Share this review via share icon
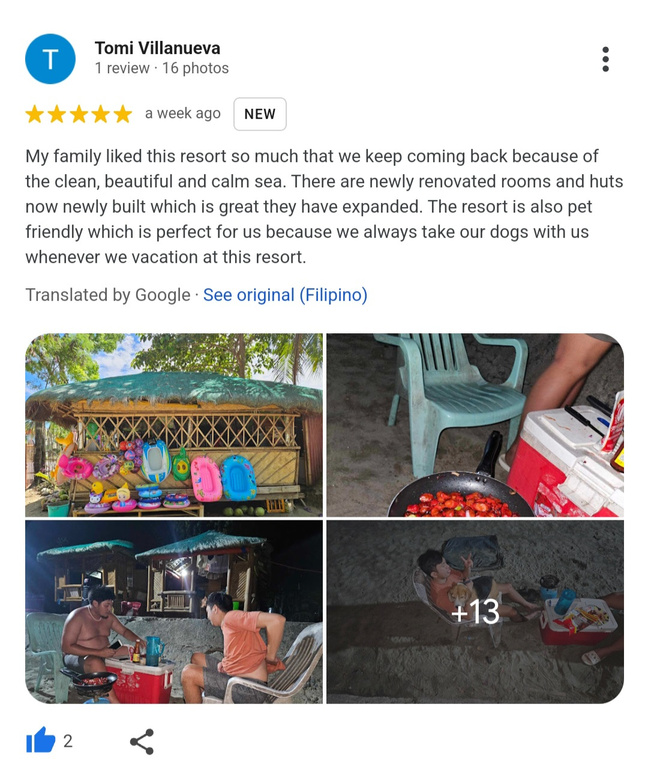The width and height of the screenshot is (648, 778). [142, 741]
